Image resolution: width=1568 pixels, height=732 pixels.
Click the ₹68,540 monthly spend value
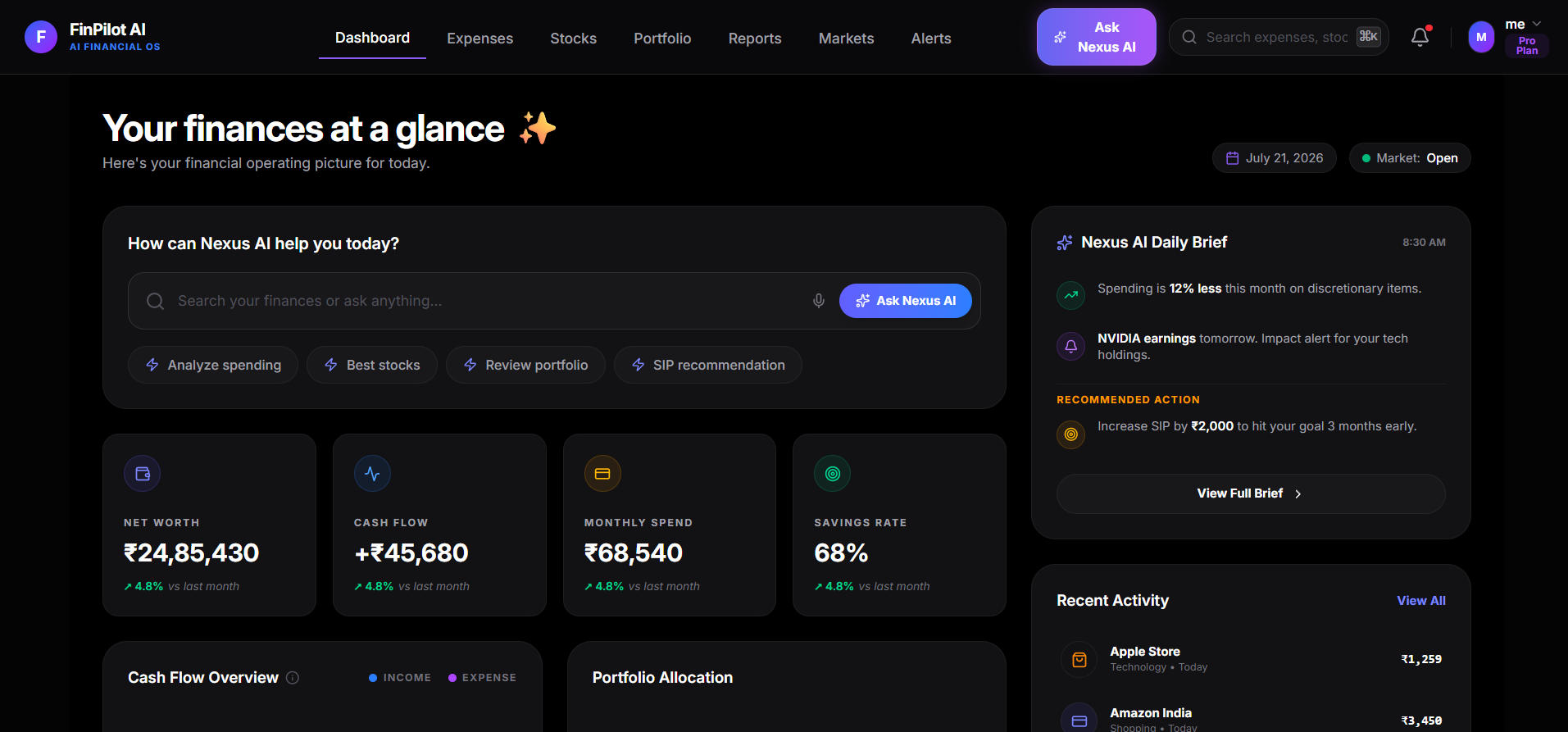pos(633,553)
